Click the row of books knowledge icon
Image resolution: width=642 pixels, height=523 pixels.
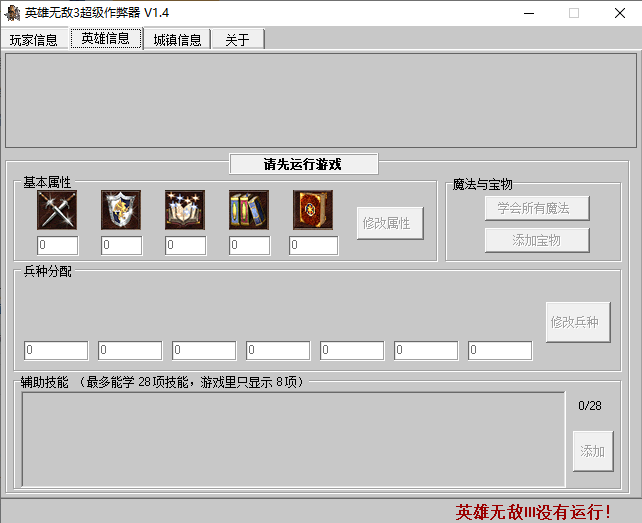click(249, 210)
